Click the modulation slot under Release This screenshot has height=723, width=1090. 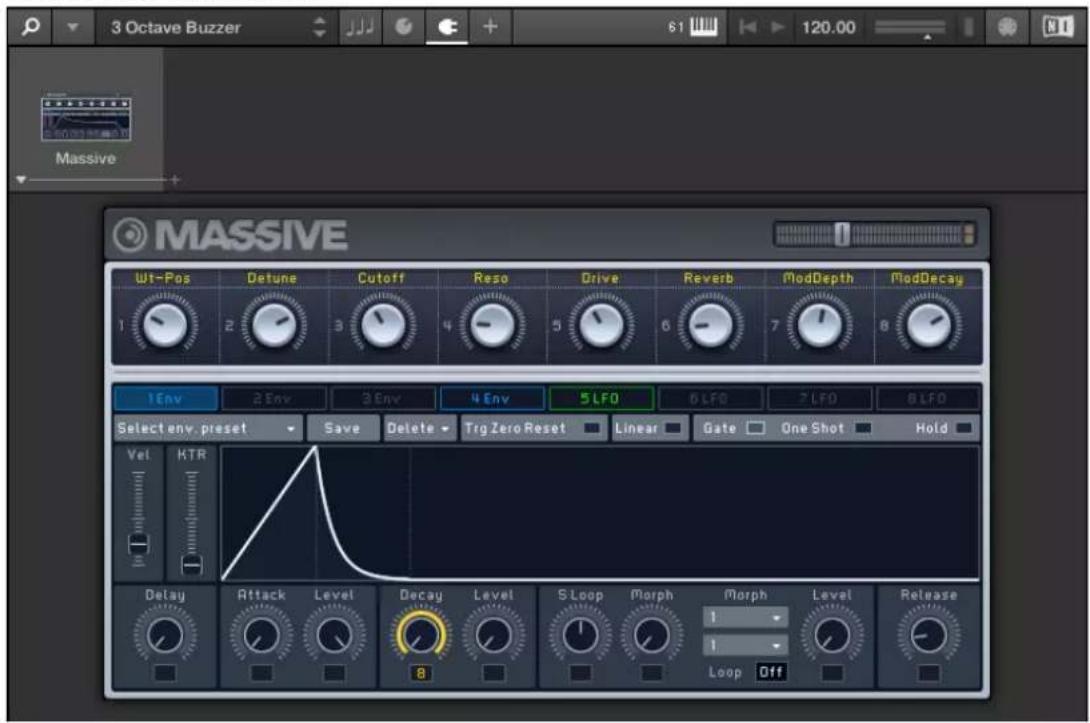pos(929,673)
